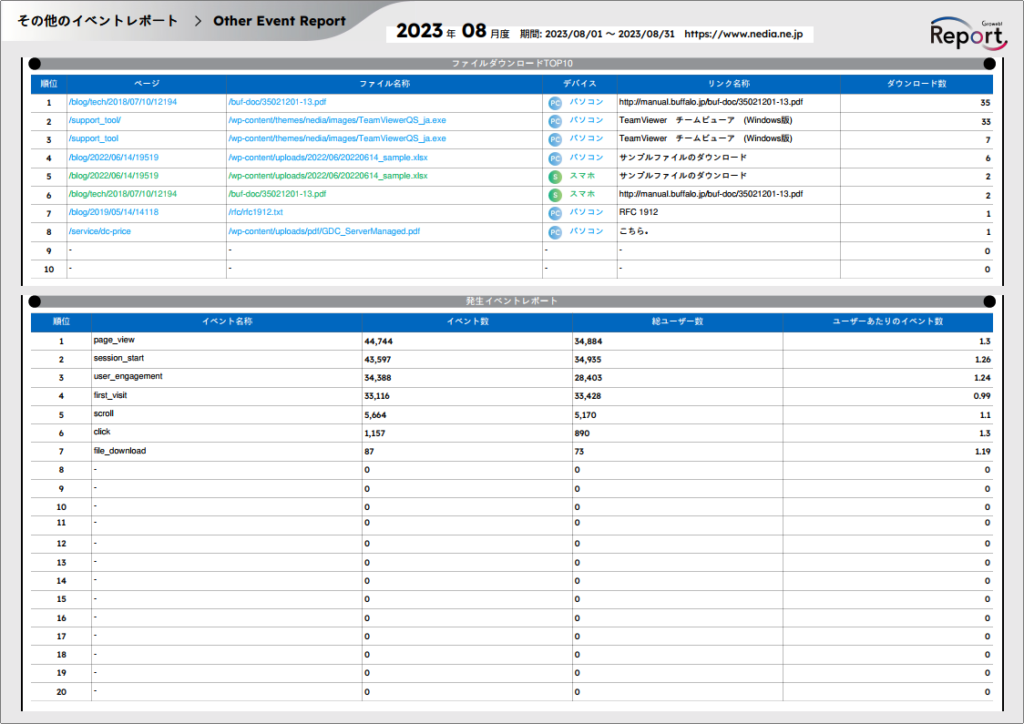Viewport: 1024px width, 724px height.
Task: Click the PC device icon in rank 2 row
Action: coord(554,120)
